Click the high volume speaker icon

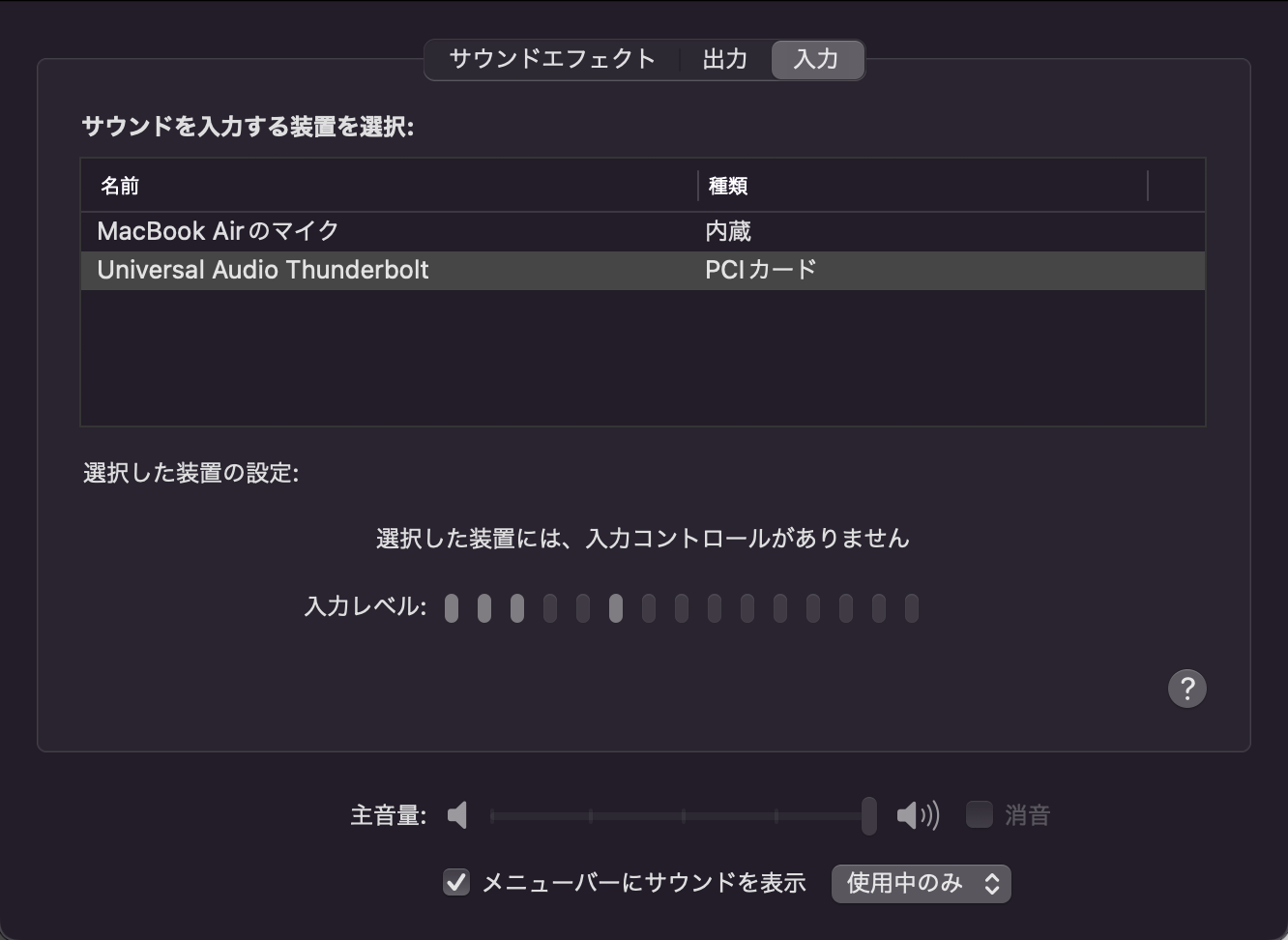pos(917,815)
